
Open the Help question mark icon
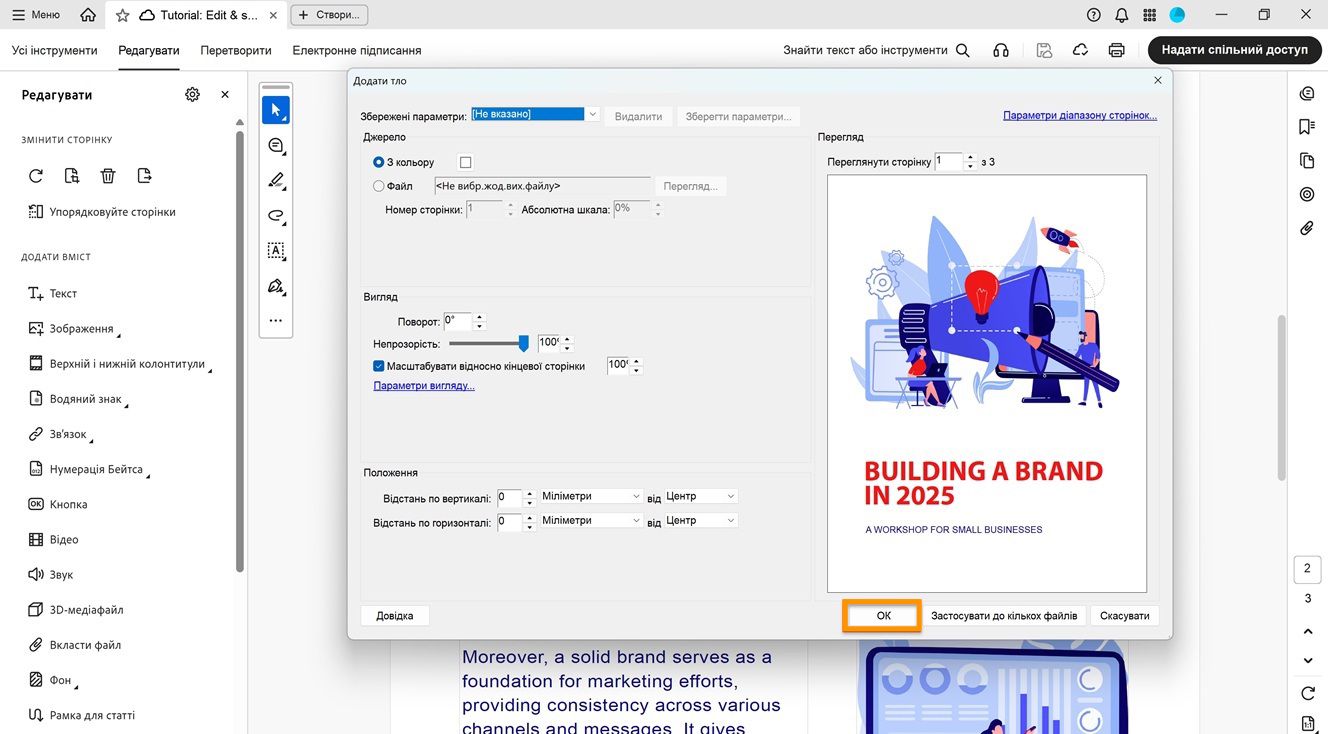pos(1094,15)
